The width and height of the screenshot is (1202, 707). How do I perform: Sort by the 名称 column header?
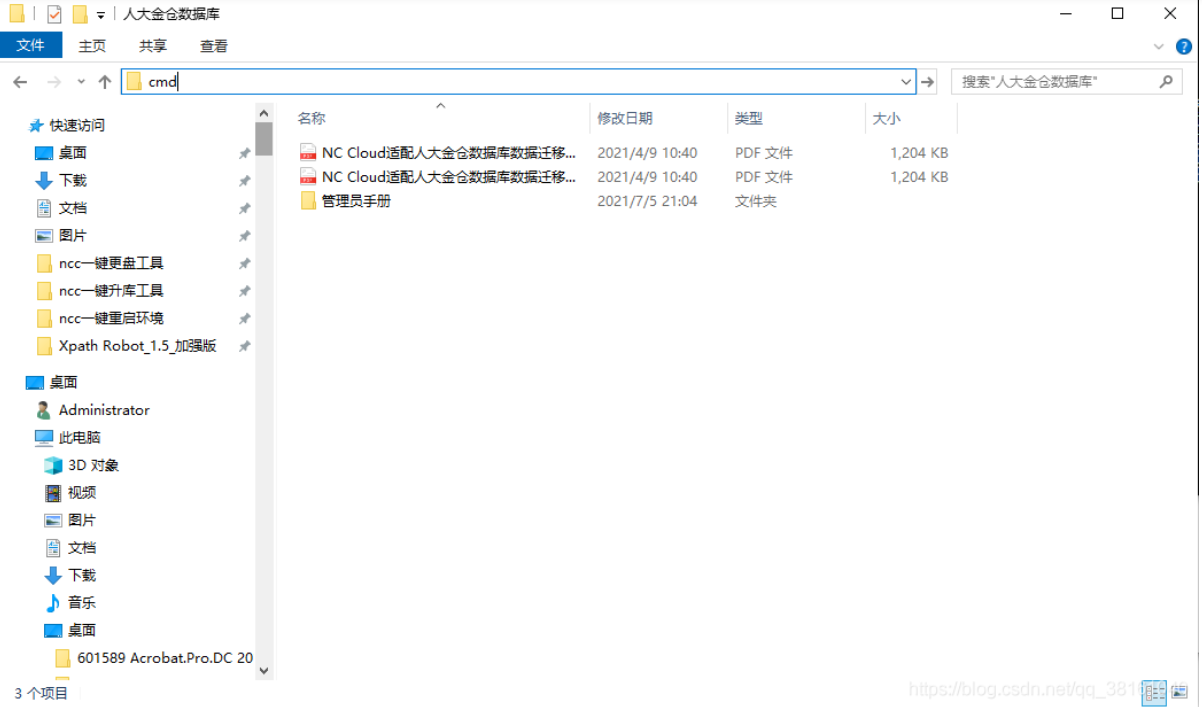click(311, 118)
